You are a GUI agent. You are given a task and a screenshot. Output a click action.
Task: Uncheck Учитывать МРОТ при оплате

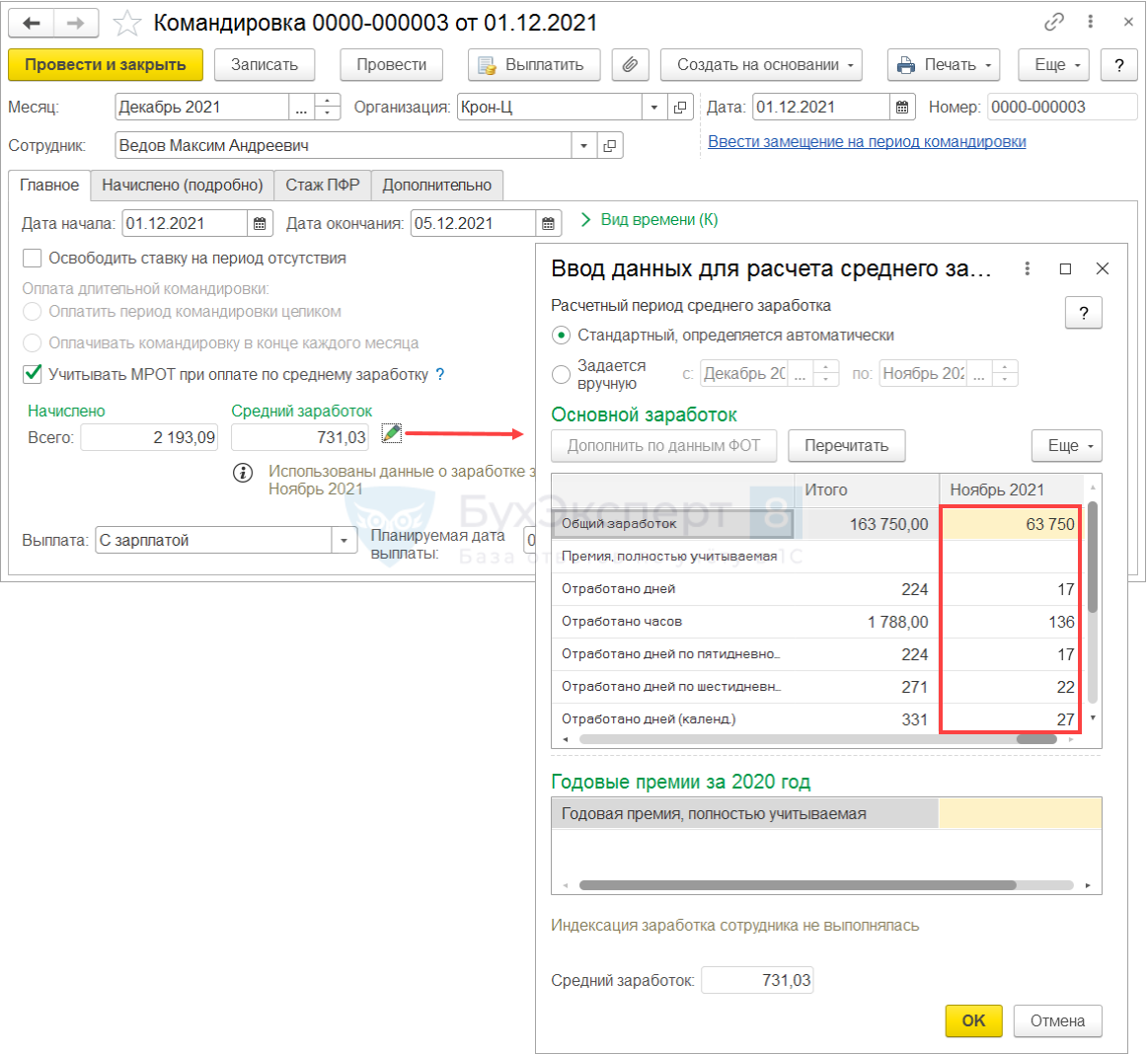point(33,374)
